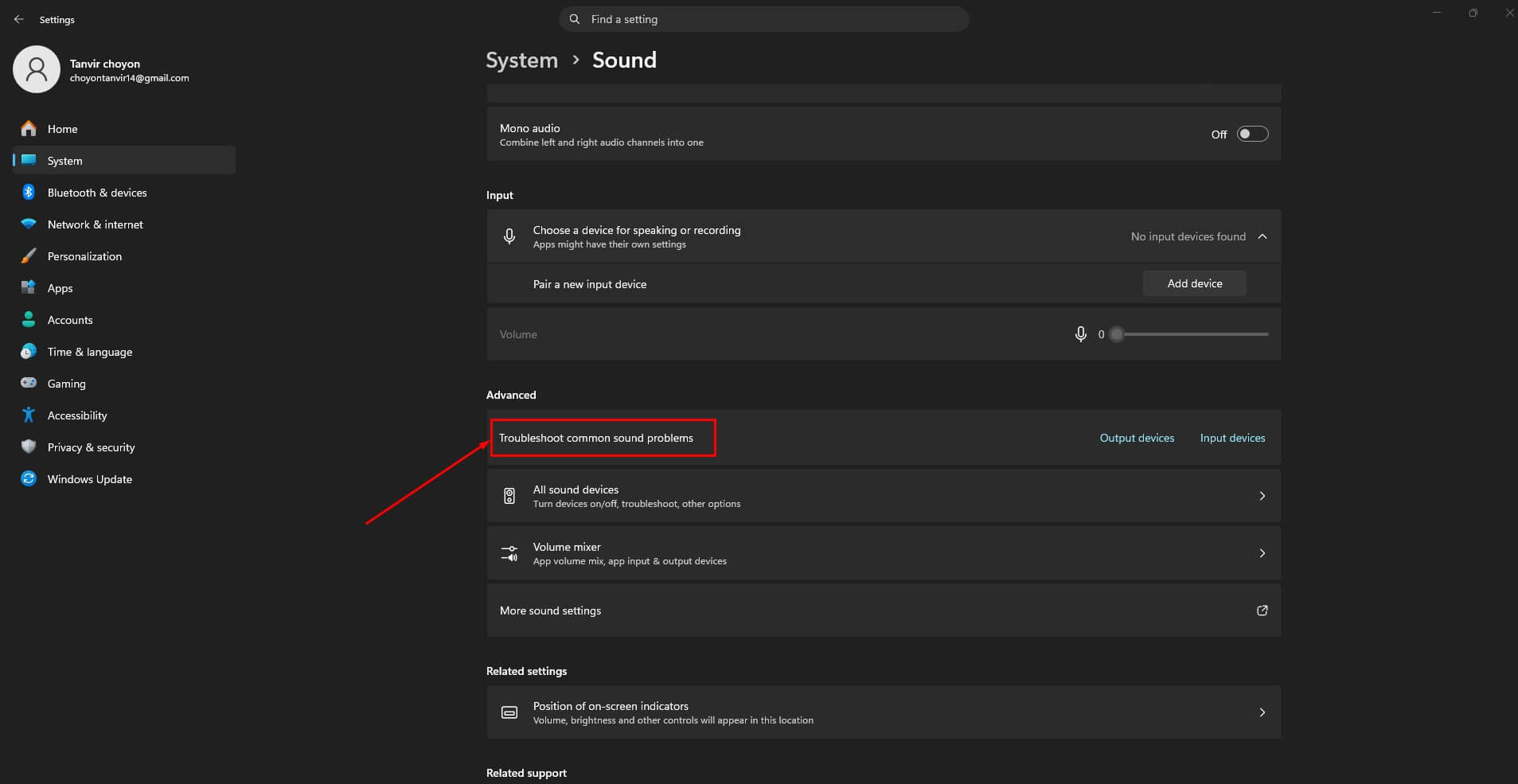Click the Troubleshoot common sound problems text

(x=596, y=438)
